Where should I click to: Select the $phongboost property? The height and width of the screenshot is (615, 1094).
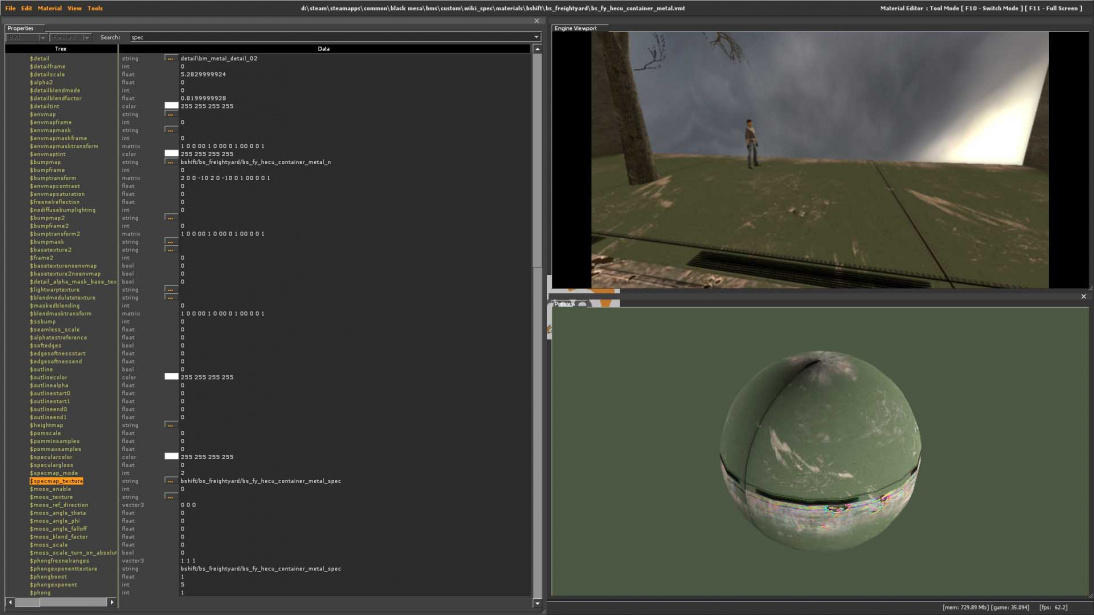click(49, 577)
